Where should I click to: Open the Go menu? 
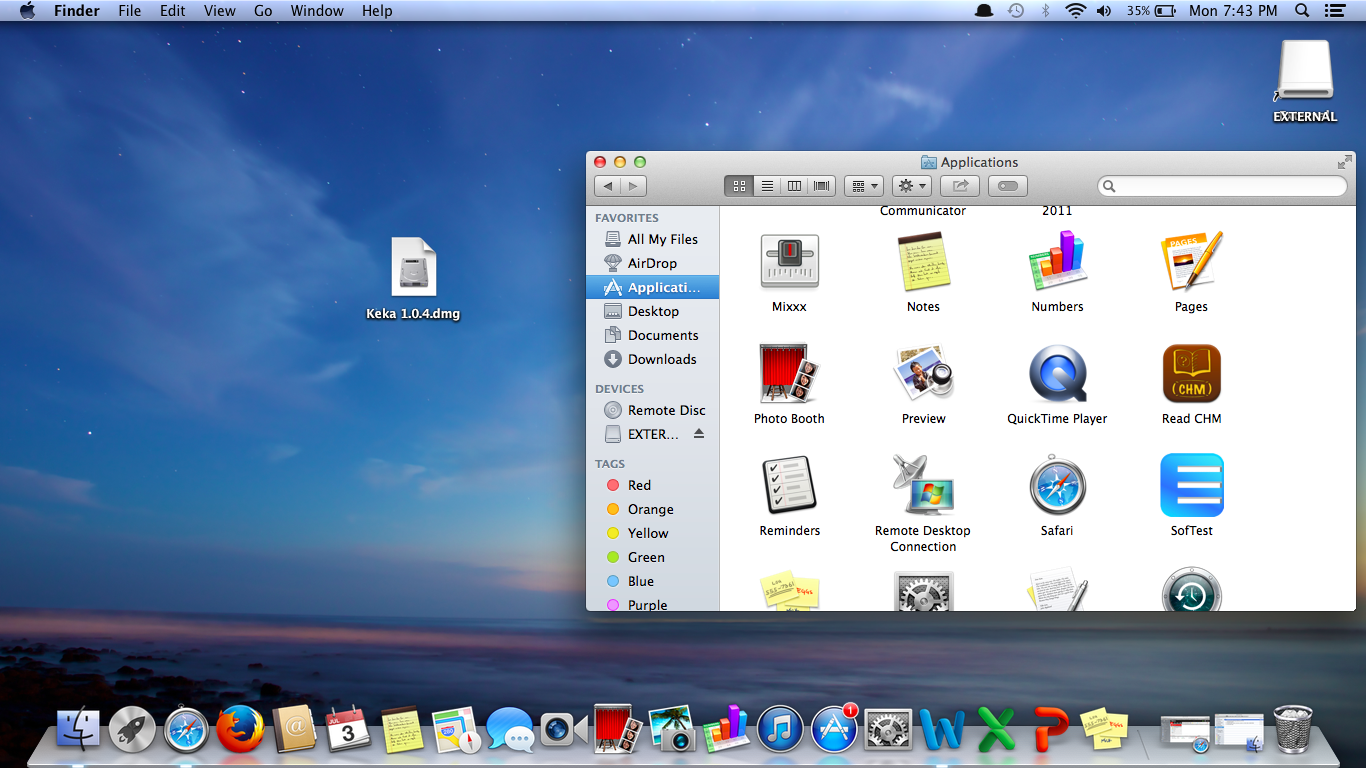click(263, 11)
